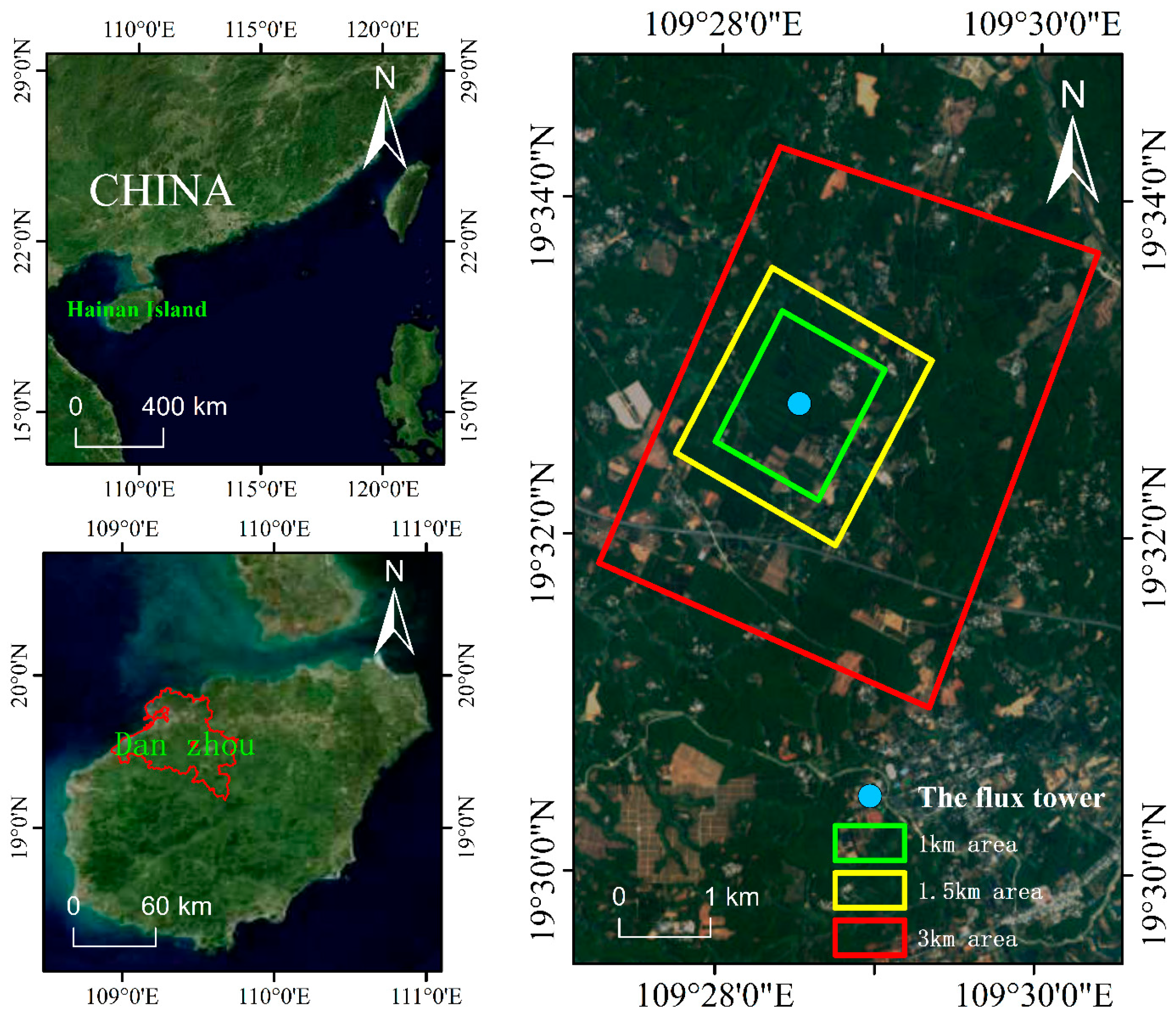Click the blue flux tower dot inside green square
Viewport: 1176px width, 1017px height.
click(799, 404)
